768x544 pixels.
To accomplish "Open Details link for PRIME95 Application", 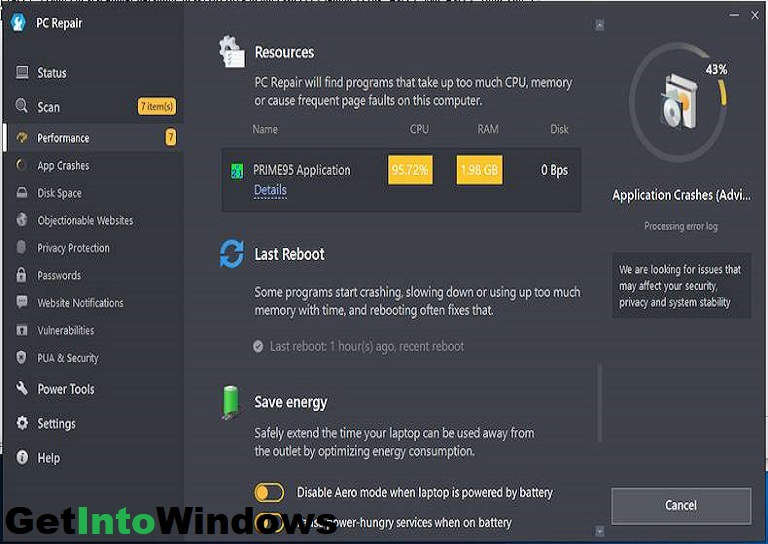I will [270, 190].
